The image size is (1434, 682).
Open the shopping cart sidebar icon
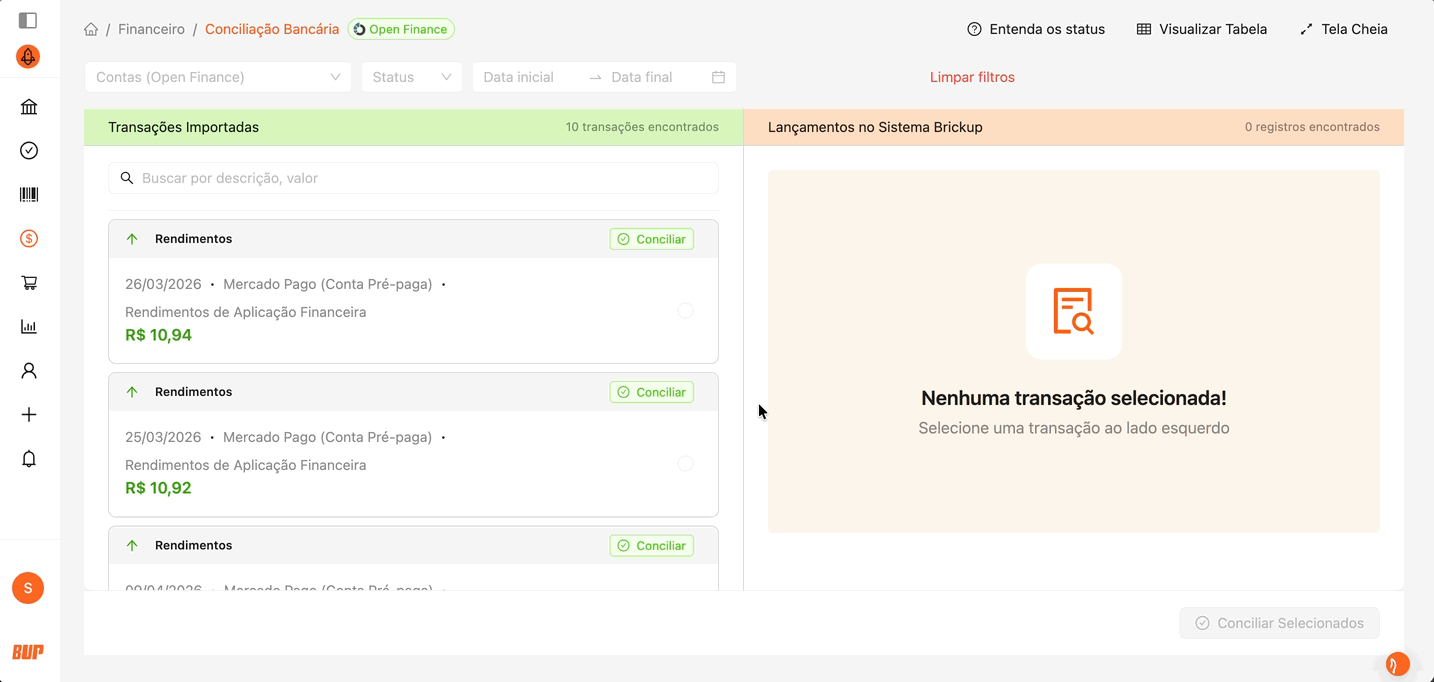[x=29, y=283]
